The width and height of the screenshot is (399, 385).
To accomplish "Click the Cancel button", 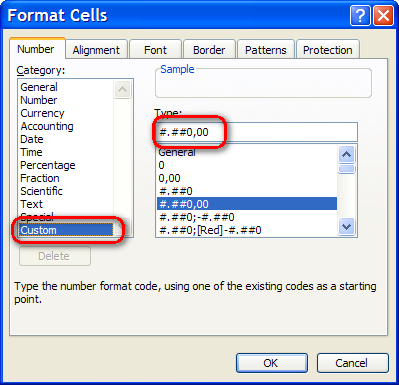I will (x=352, y=363).
